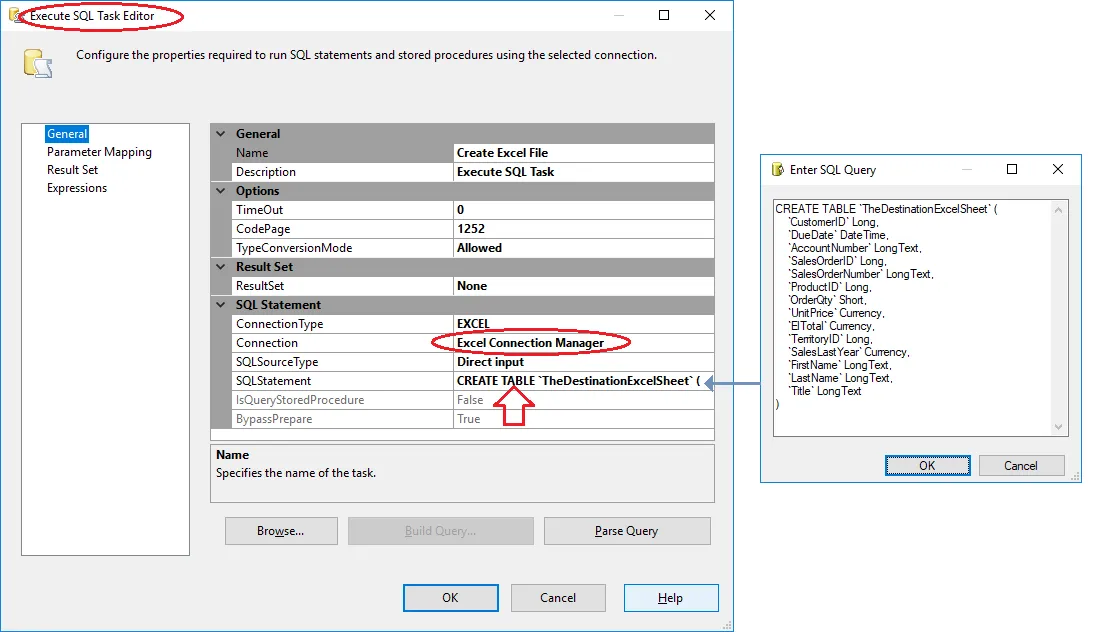Collapse the General property category

click(220, 134)
